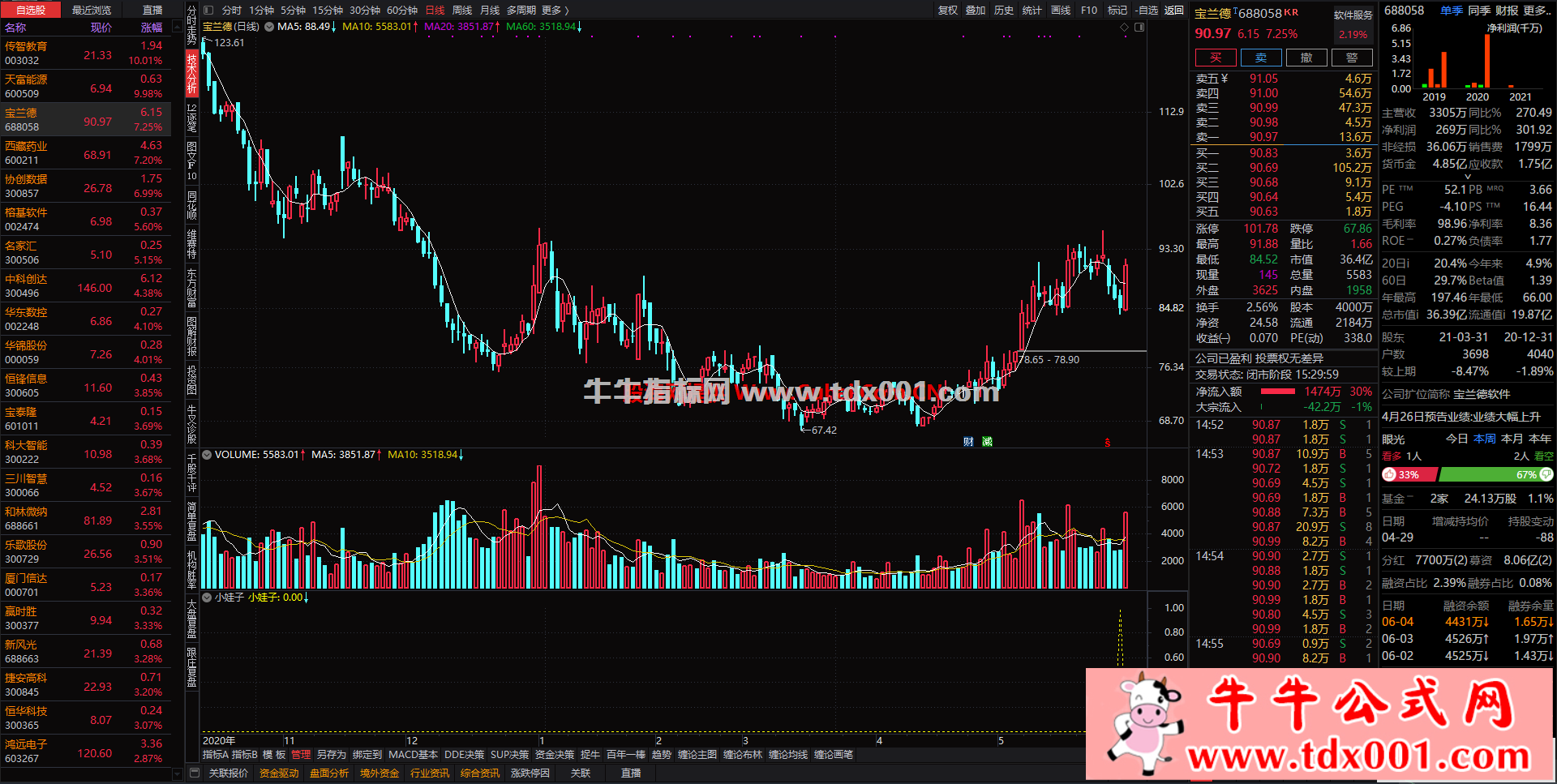Switch to 自选股 tab

click(x=31, y=10)
